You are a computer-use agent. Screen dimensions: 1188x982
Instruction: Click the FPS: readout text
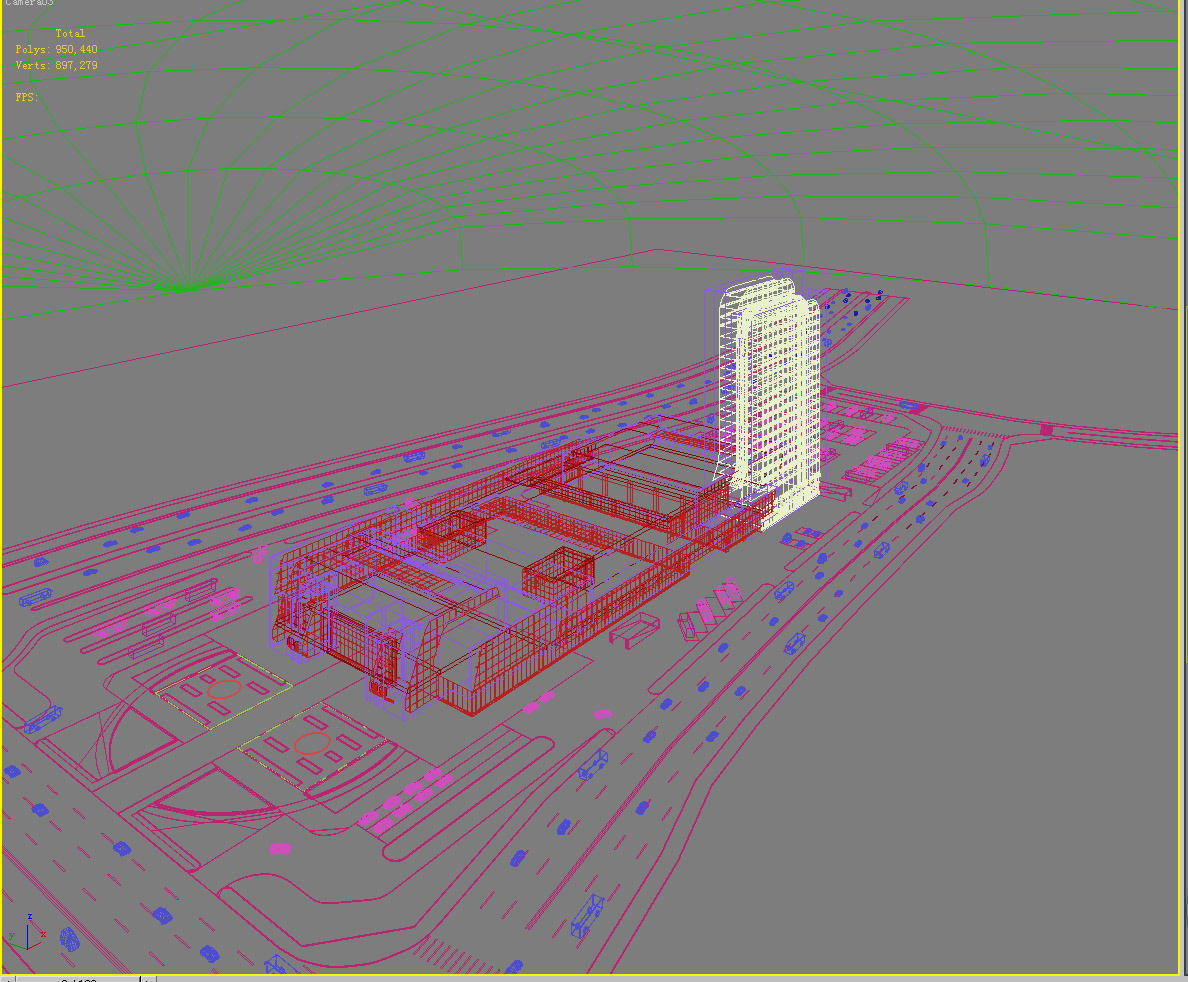tap(27, 97)
